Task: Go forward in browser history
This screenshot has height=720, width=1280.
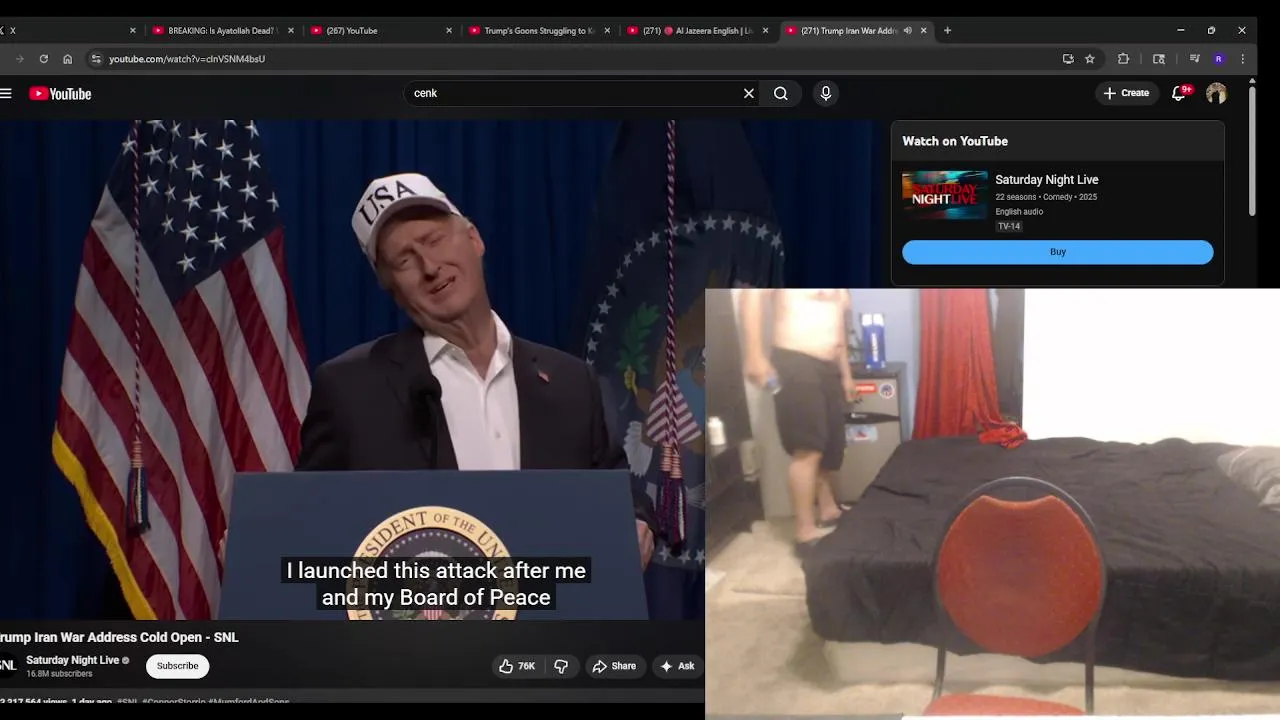Action: point(19,59)
